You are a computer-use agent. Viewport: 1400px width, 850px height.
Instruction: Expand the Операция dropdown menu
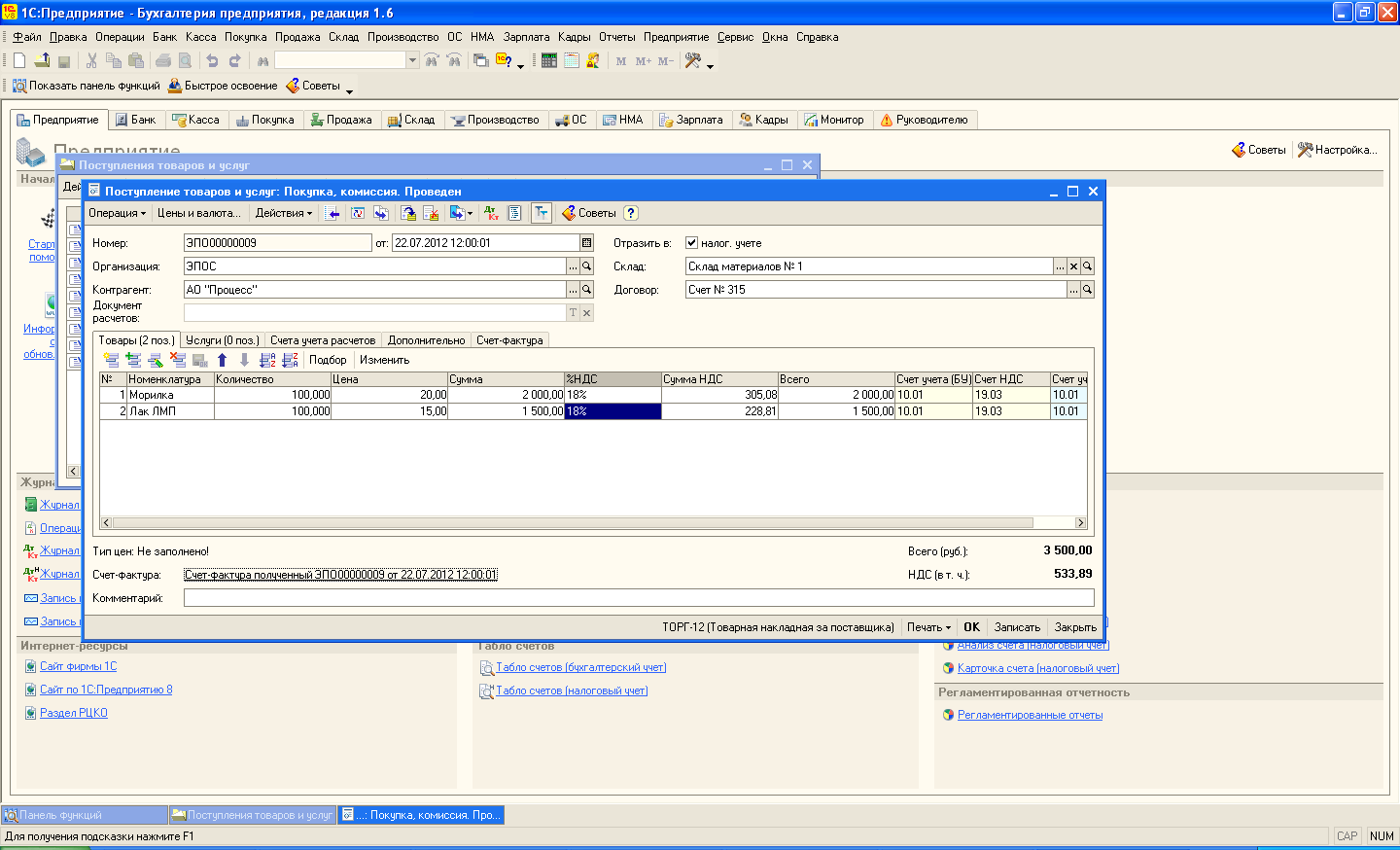[117, 213]
